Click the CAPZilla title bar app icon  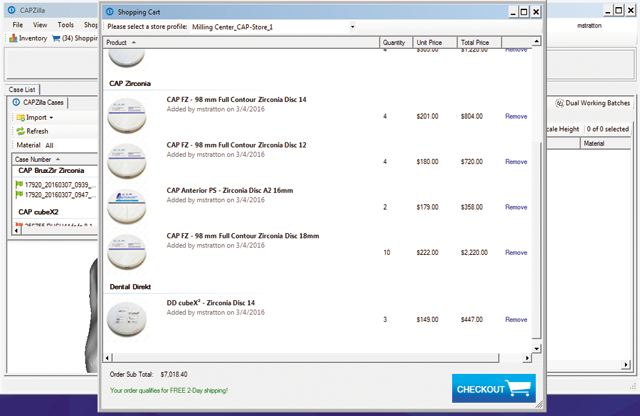click(x=12, y=10)
